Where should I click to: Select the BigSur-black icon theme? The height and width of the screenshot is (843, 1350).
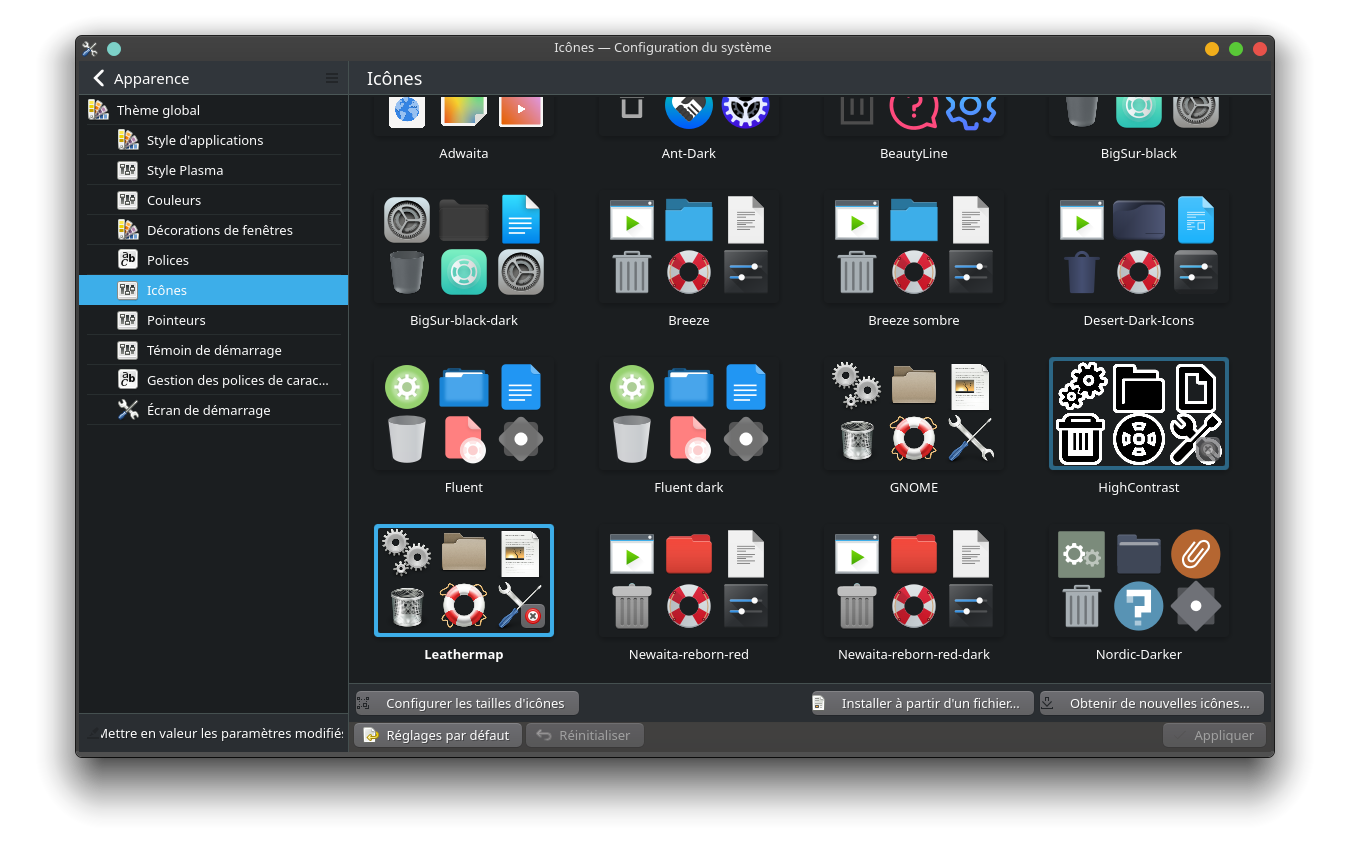[x=1139, y=128]
